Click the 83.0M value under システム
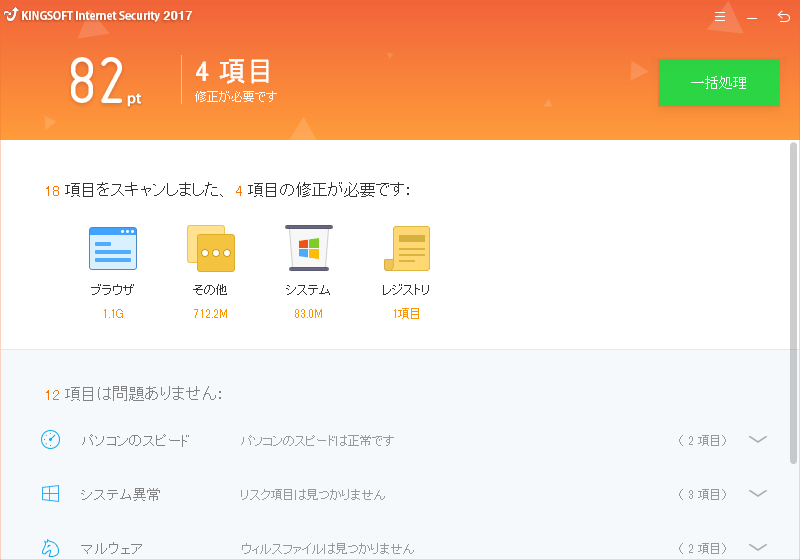Screen dimensions: 800x560 [308, 314]
